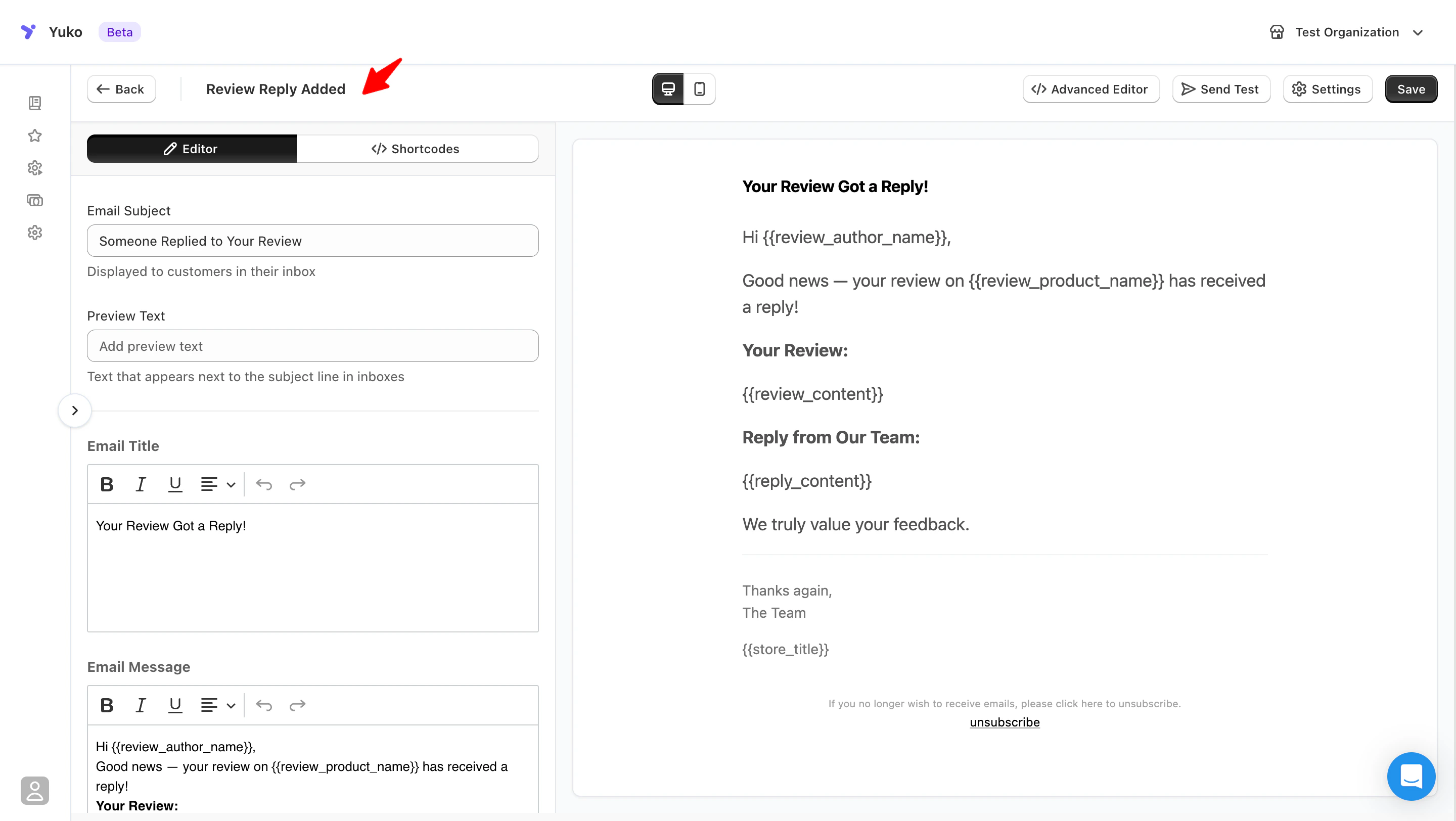Click the unsubscribe link in preview
The height and width of the screenshot is (821, 1456).
[1005, 722]
